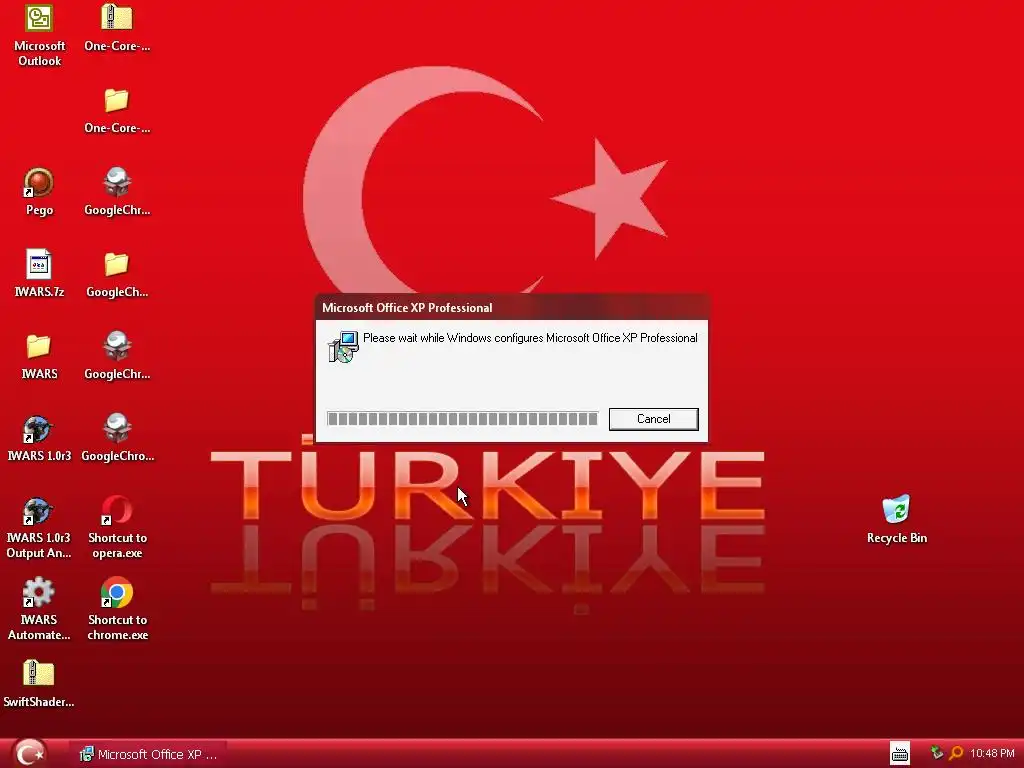Select GoogleChr... installer icon beside Pego
The height and width of the screenshot is (768, 1024).
click(117, 183)
